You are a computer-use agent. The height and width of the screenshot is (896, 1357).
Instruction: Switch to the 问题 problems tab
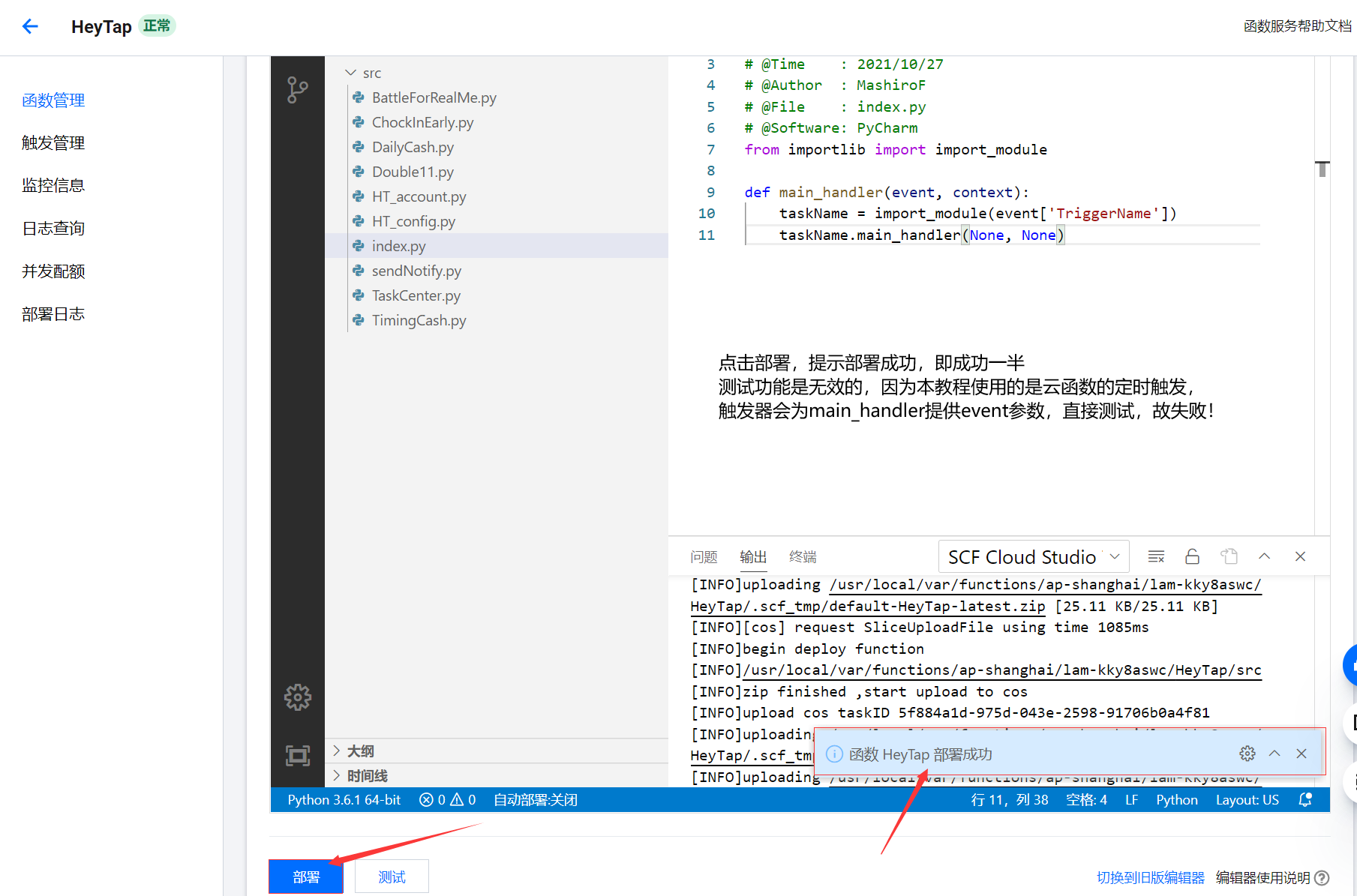[704, 557]
